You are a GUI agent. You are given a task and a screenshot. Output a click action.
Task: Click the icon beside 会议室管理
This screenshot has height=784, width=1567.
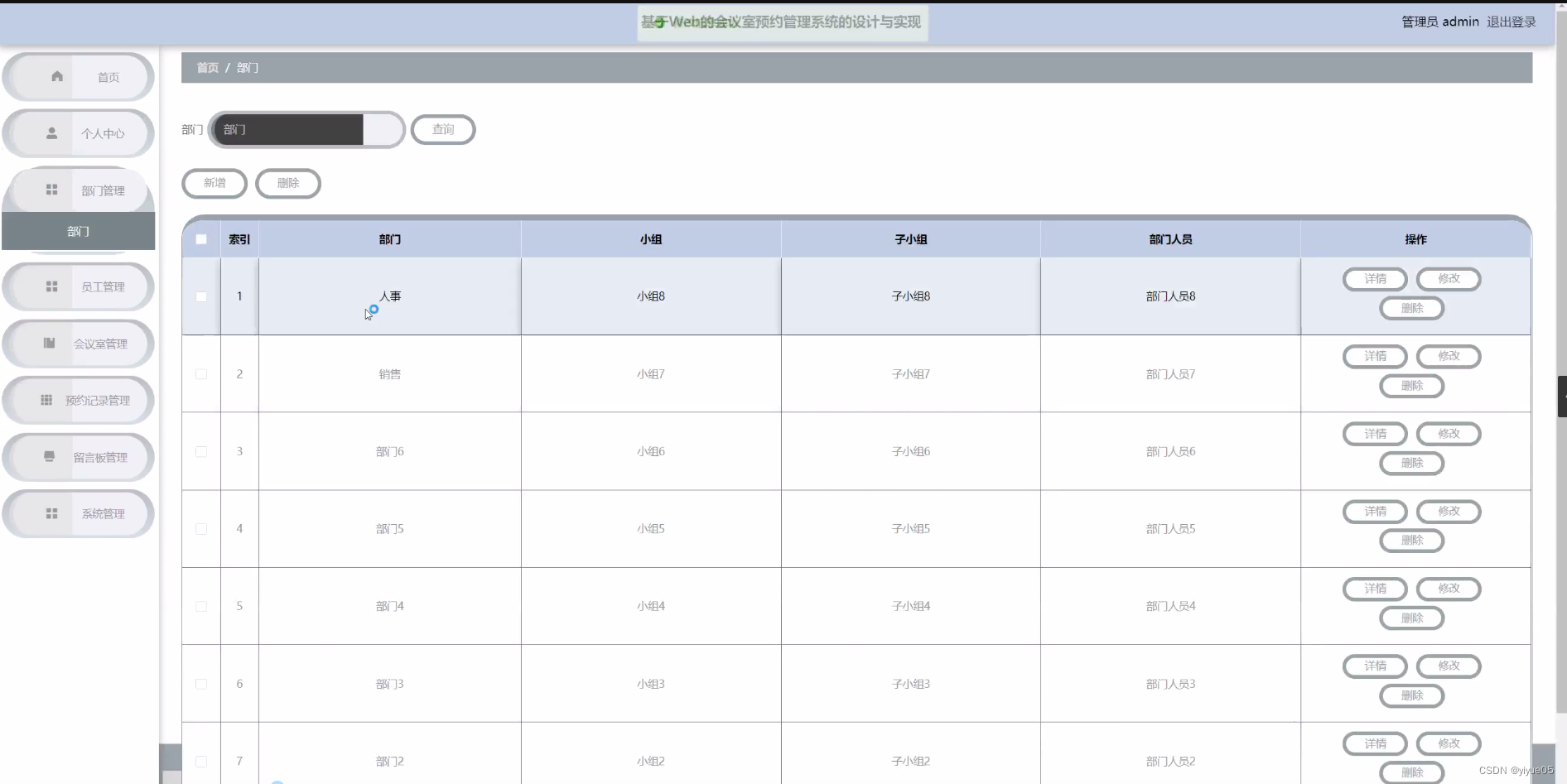tap(49, 343)
